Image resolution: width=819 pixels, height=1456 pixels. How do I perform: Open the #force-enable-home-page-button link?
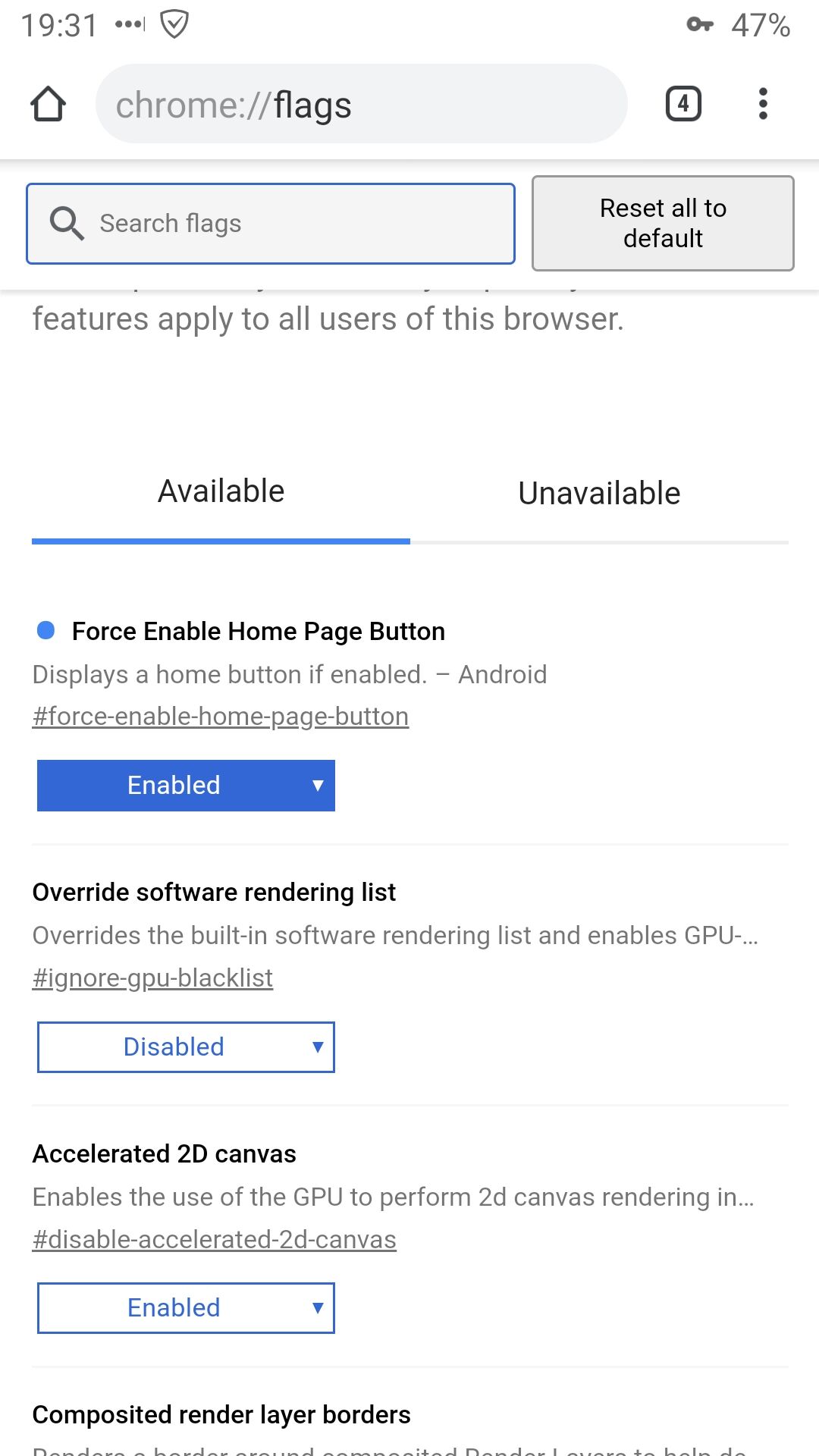click(x=221, y=717)
